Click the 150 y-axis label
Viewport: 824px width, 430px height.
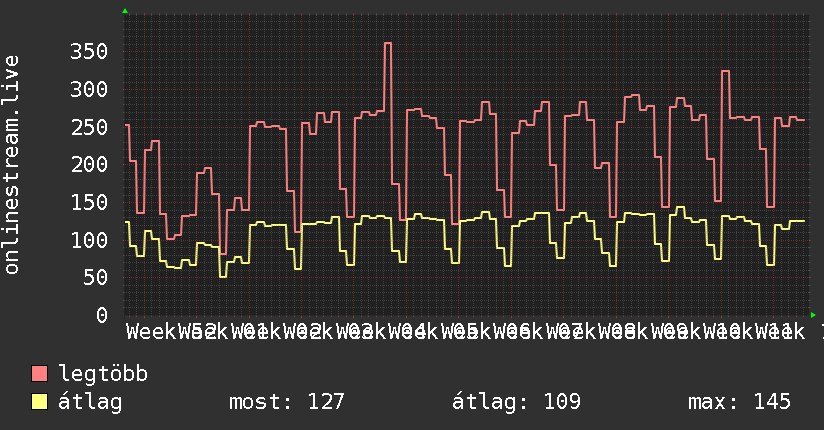point(89,202)
